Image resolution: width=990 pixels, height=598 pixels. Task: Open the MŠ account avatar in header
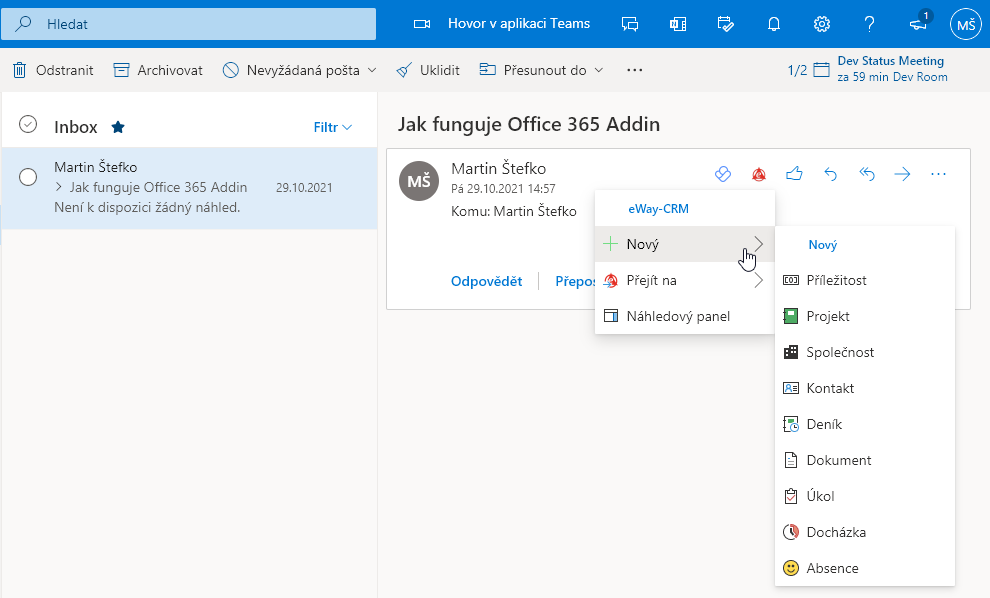pos(966,24)
